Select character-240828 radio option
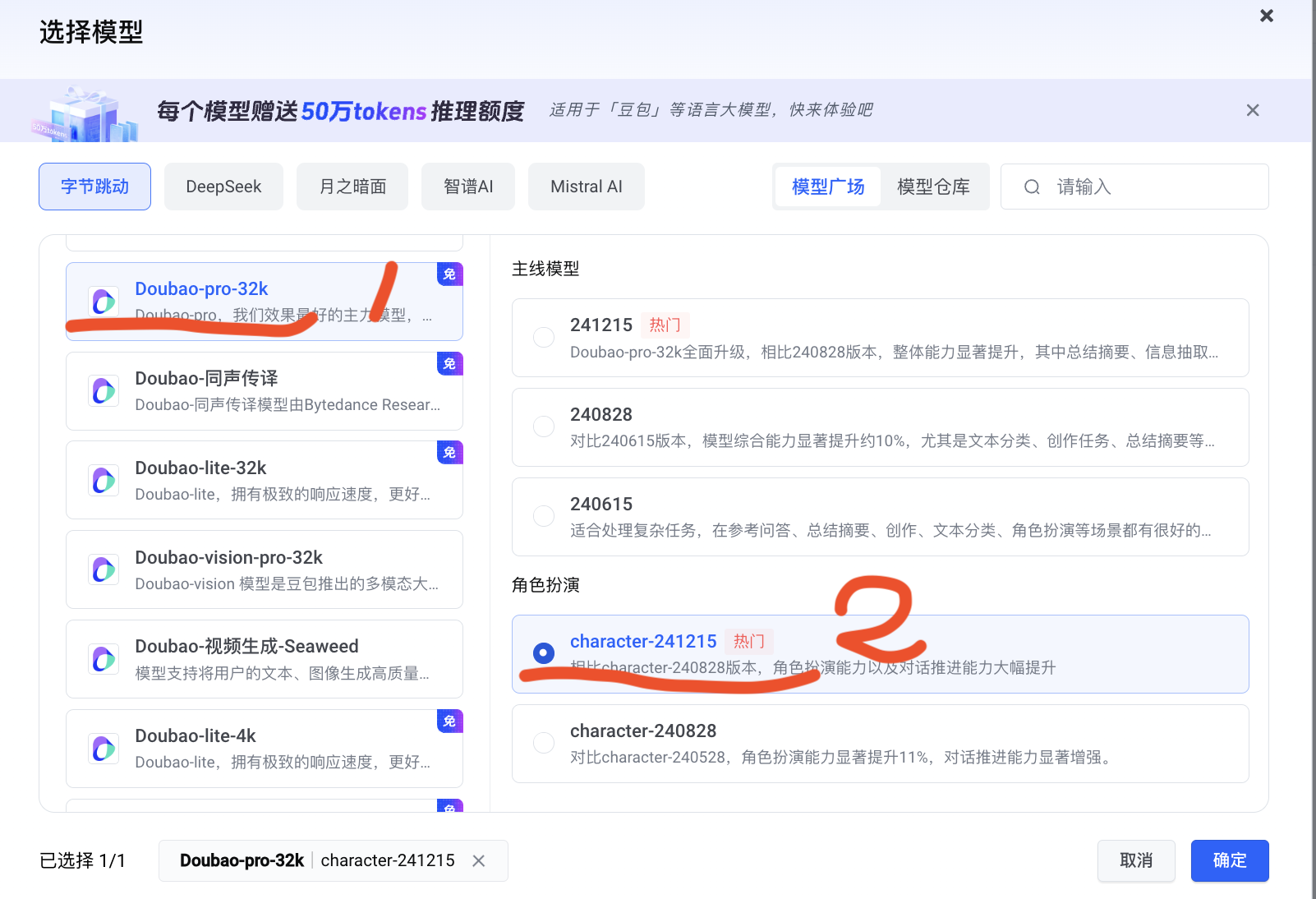 pos(544,743)
